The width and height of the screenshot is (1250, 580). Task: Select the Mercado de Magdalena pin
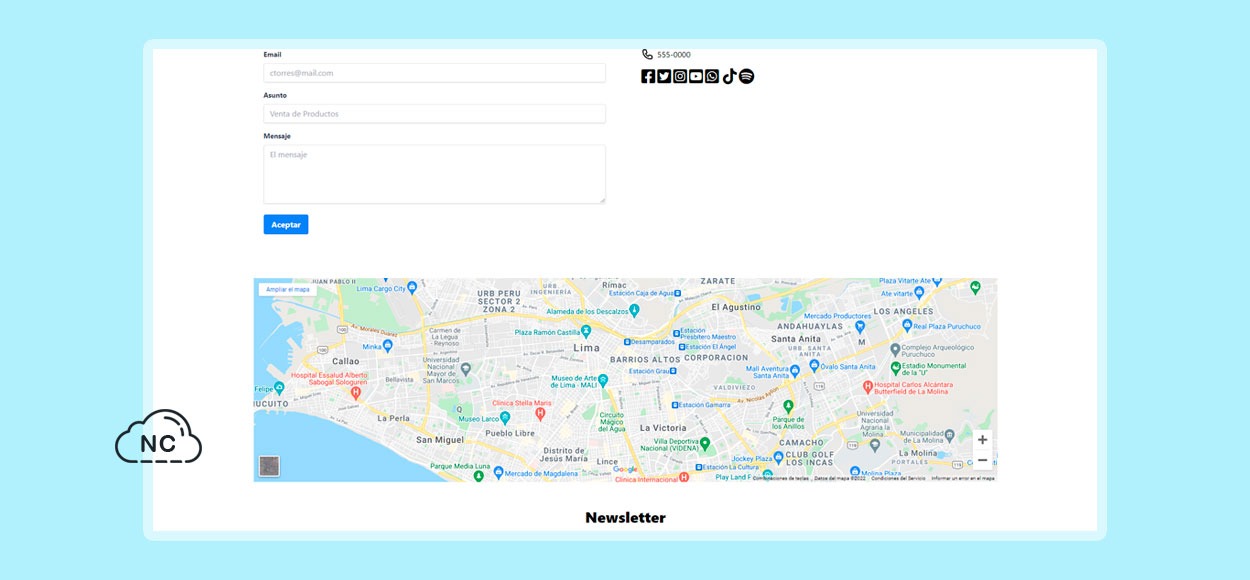[497, 473]
